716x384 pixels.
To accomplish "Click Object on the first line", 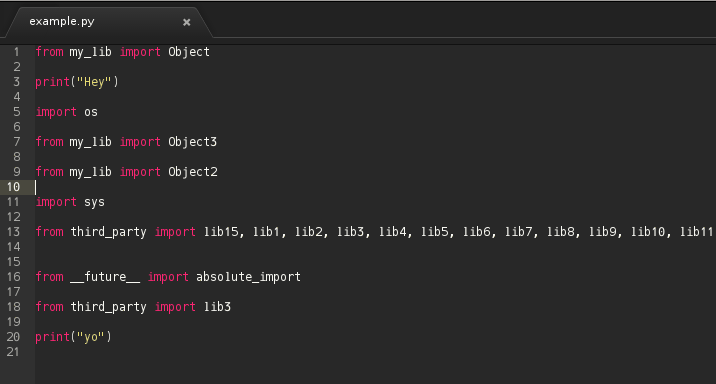I will point(189,52).
